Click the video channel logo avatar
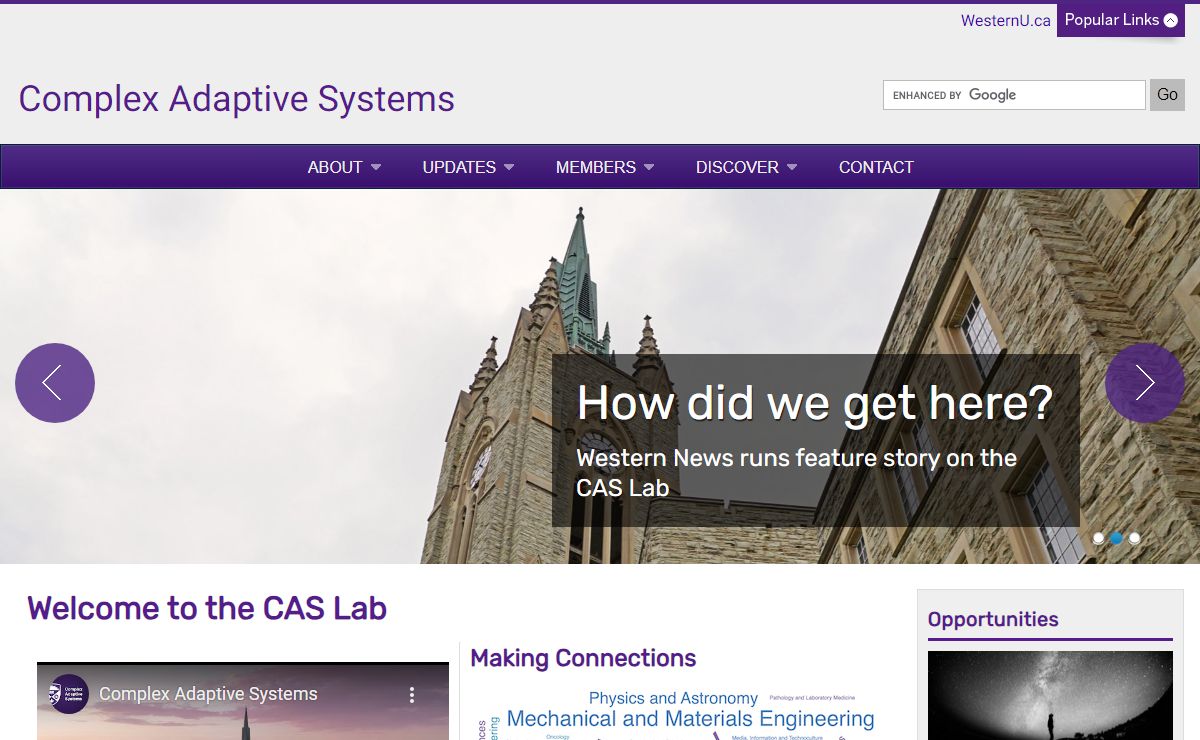 tap(69, 694)
